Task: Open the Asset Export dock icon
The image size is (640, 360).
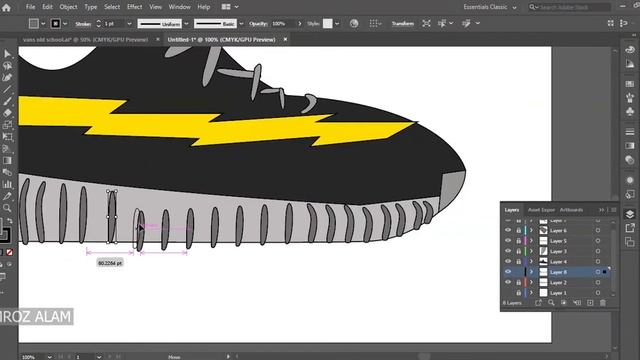Action: (629, 229)
